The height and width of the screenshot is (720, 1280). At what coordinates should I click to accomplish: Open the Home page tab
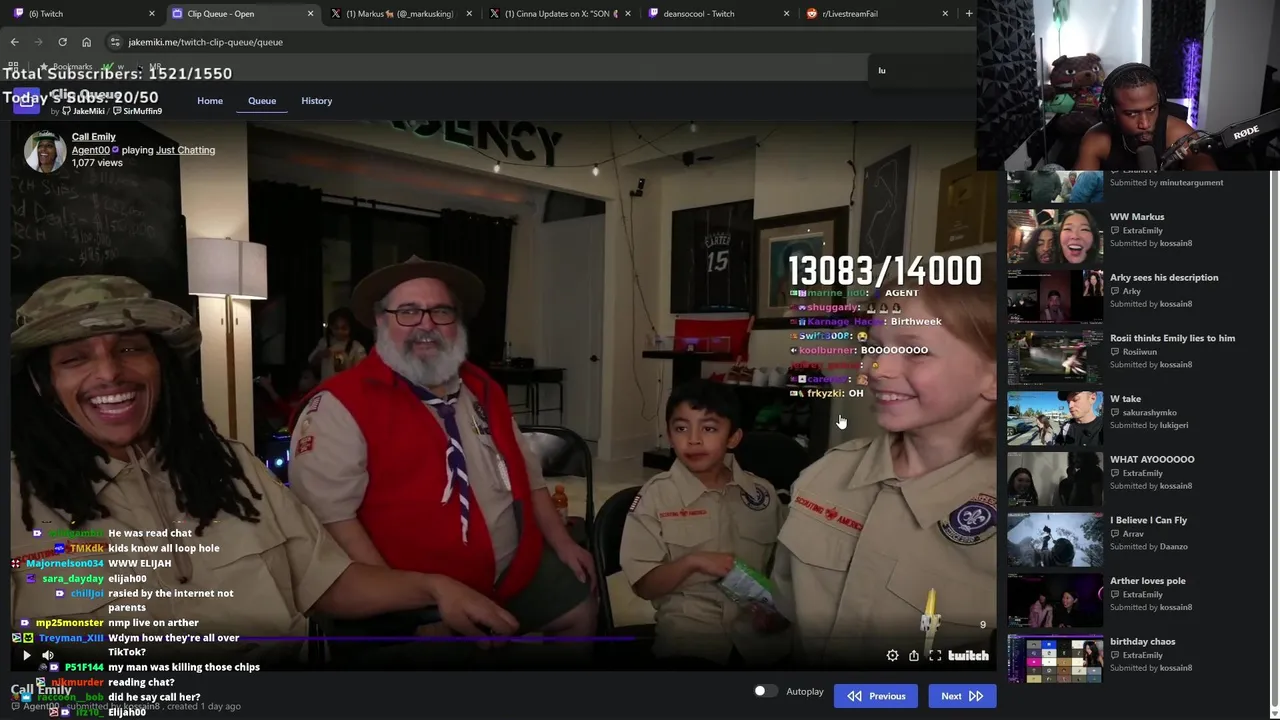click(x=210, y=101)
